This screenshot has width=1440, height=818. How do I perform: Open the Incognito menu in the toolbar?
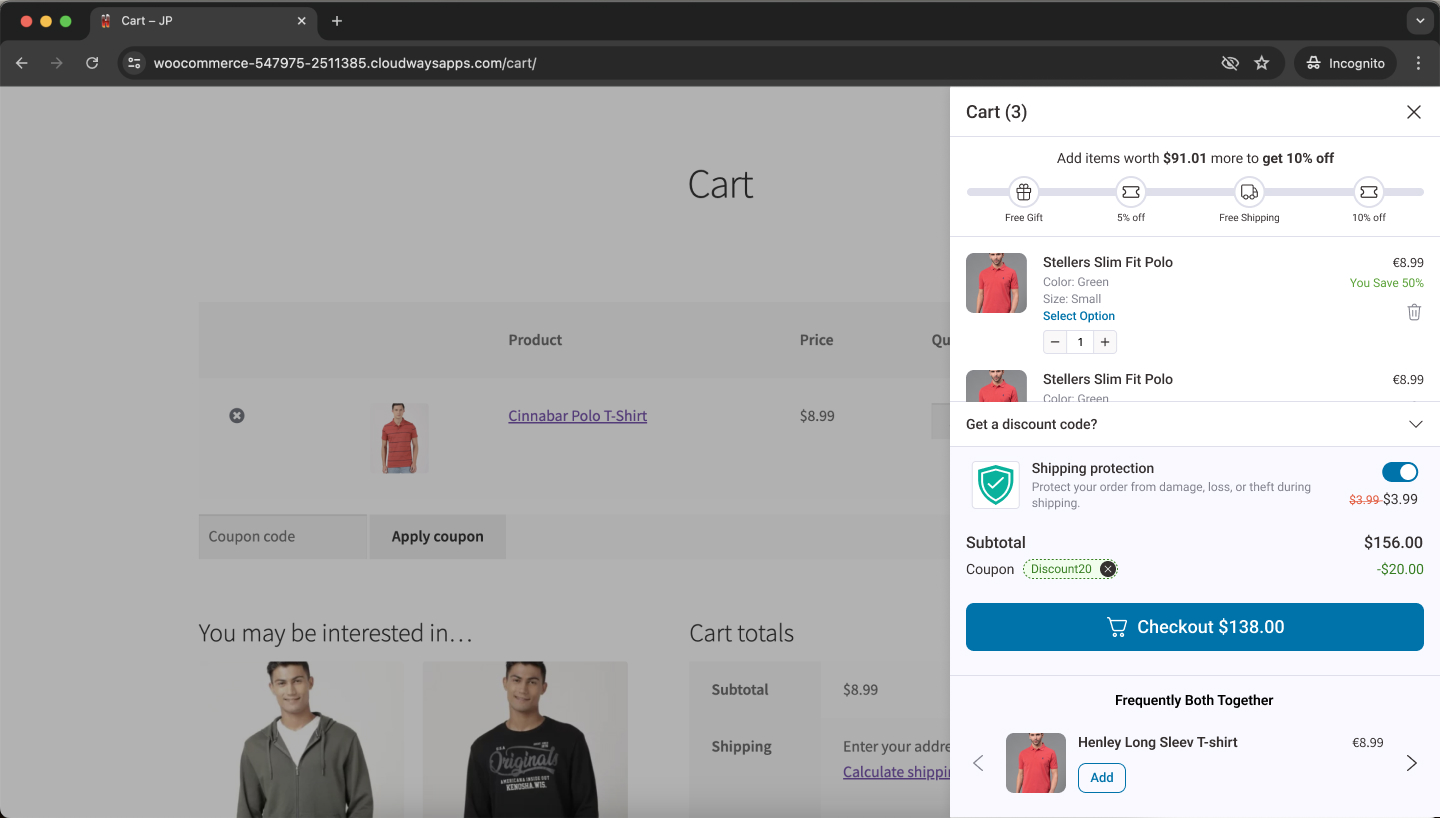tap(1345, 62)
